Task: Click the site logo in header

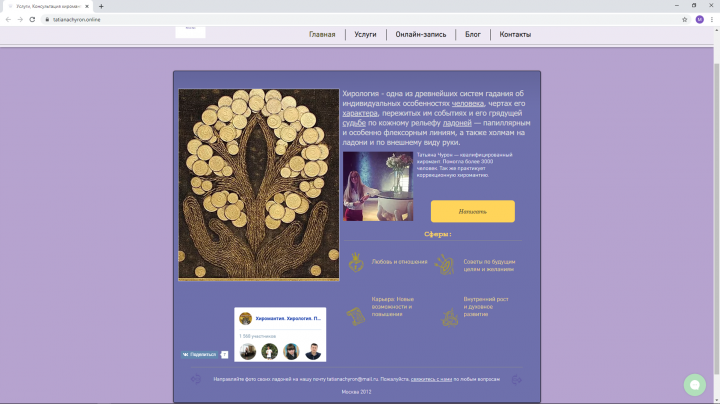Action: (x=190, y=32)
